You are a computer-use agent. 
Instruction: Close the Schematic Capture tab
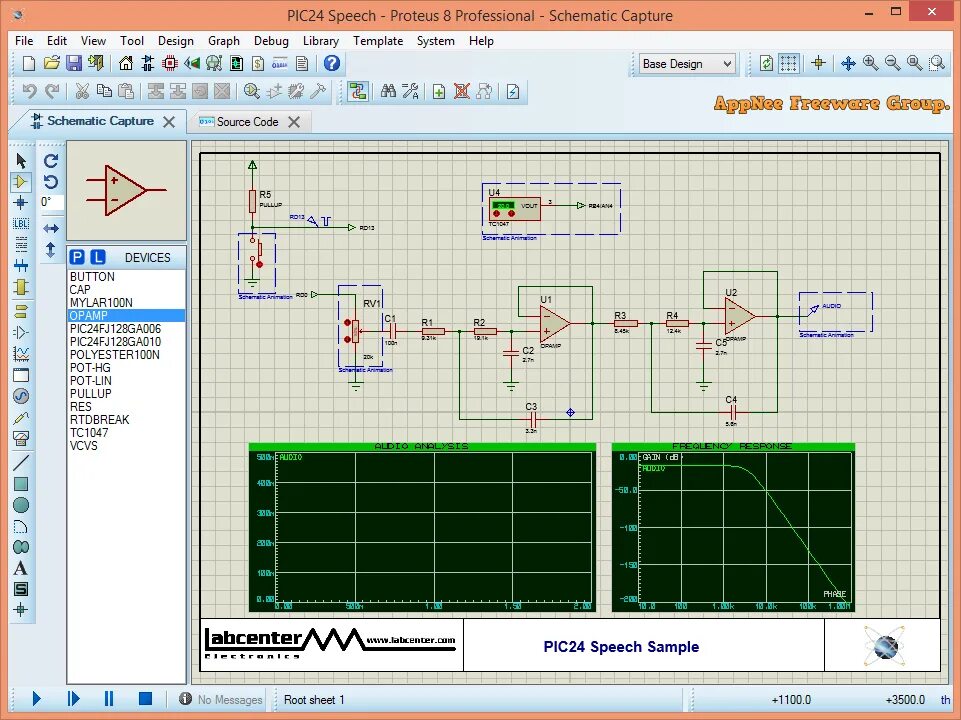click(x=169, y=122)
